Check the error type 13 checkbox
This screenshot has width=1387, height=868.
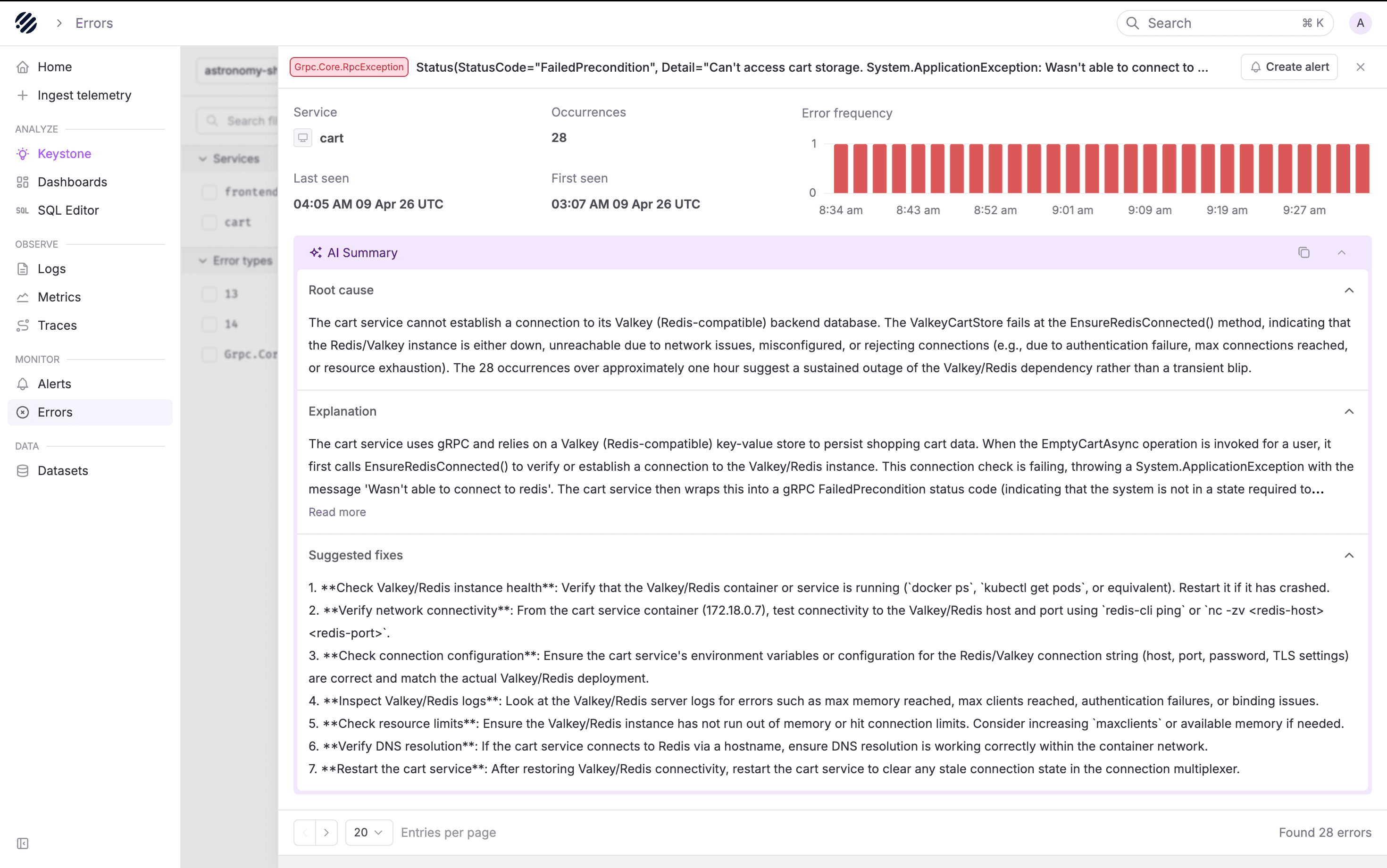pyautogui.click(x=209, y=294)
